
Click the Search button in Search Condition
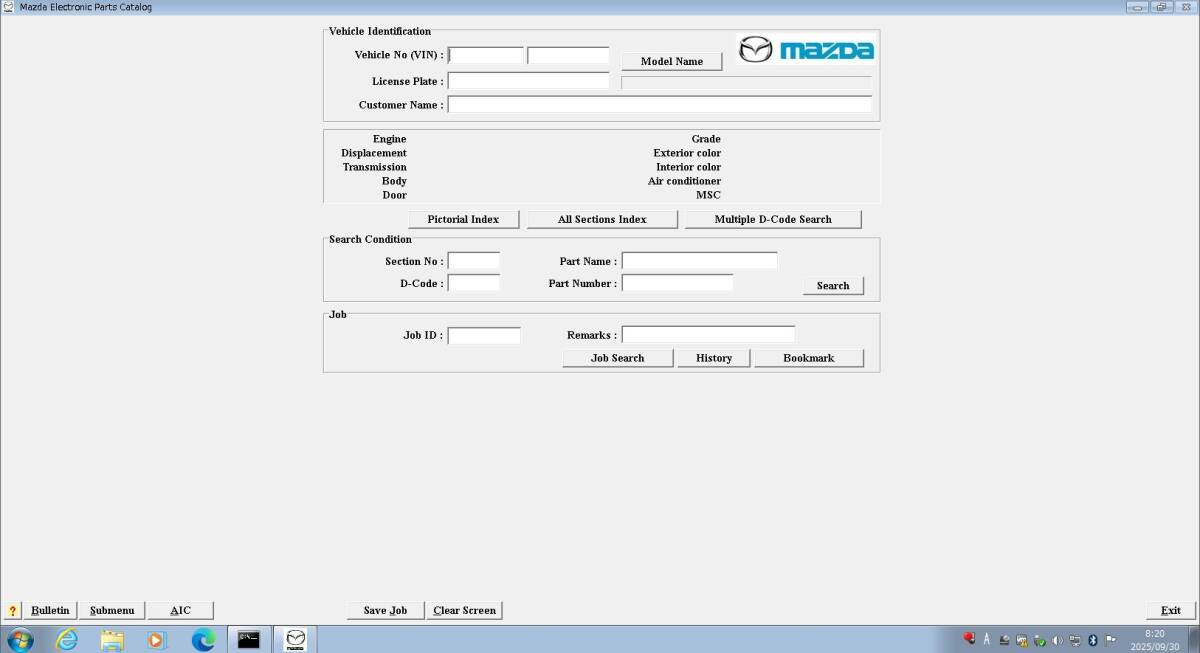click(832, 285)
